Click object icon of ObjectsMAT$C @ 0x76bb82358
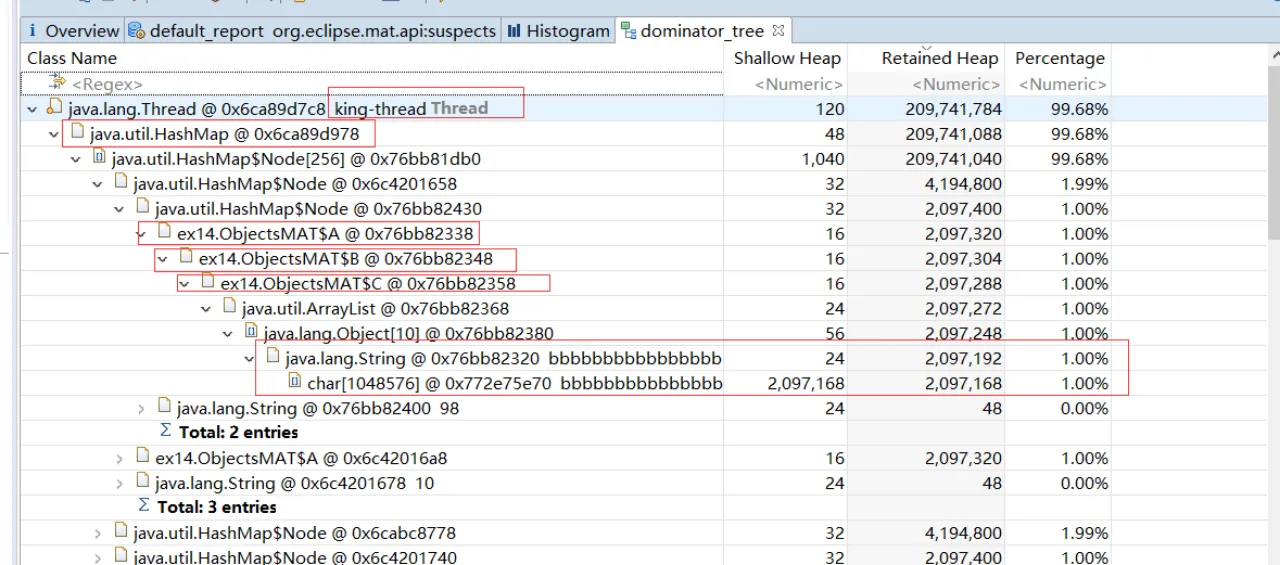 (208, 283)
